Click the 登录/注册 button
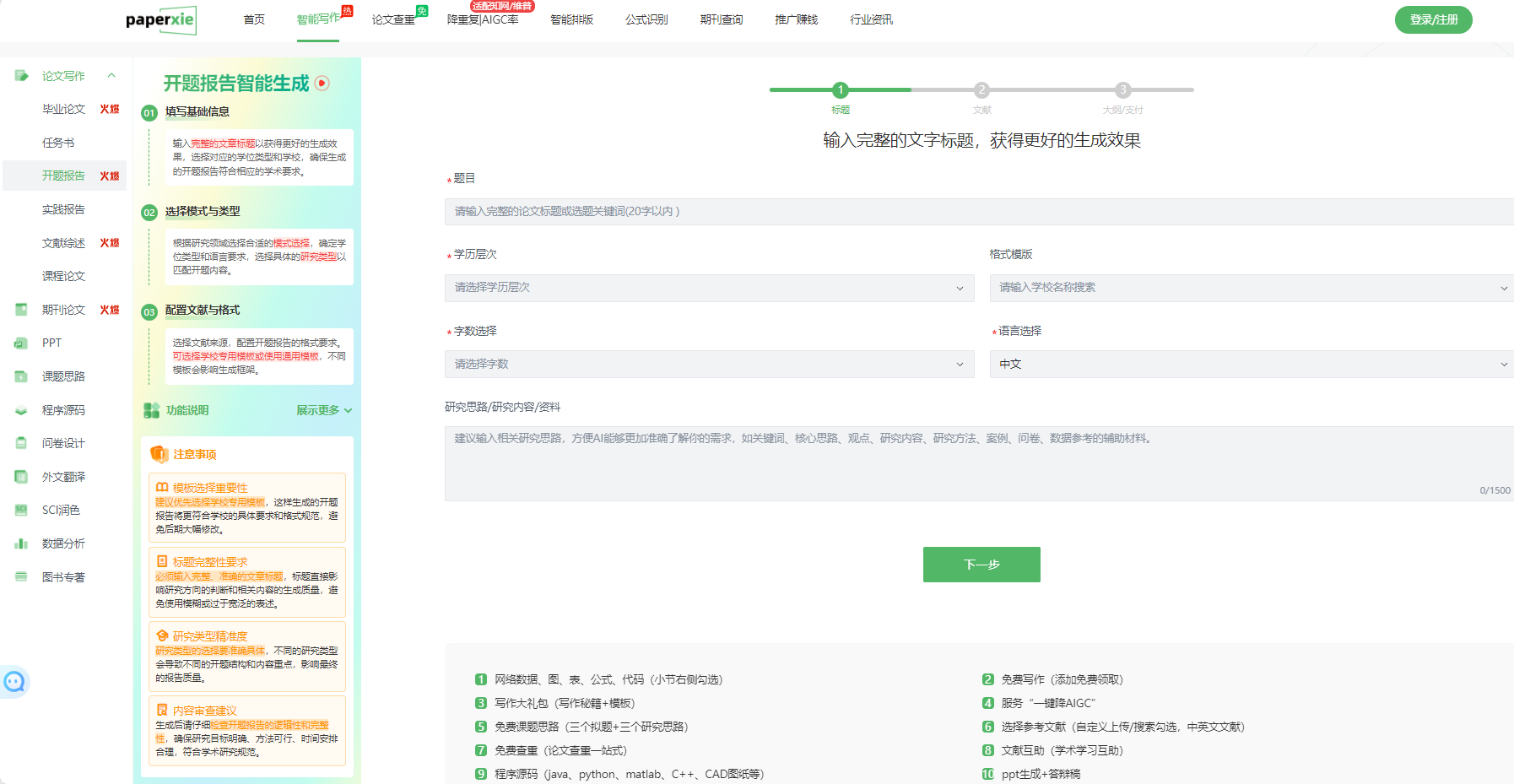The height and width of the screenshot is (784, 1514). [1433, 19]
